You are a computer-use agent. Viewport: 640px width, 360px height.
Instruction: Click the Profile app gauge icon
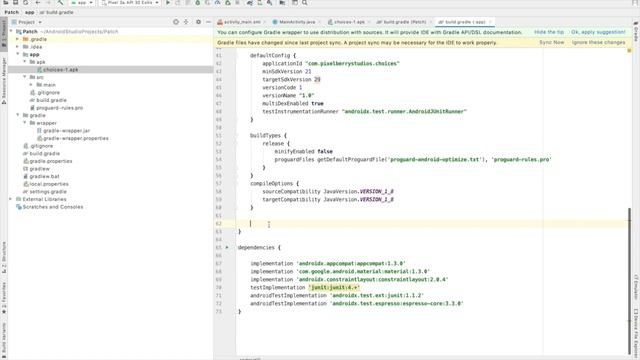click(x=218, y=2)
